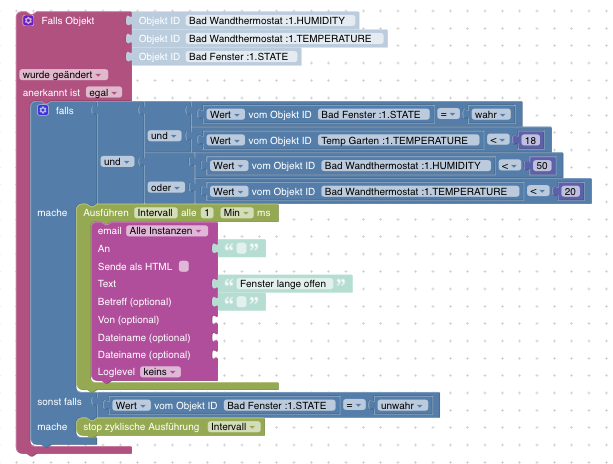This screenshot has width=613, height=464.
Task: Edit the number value 18
Action: tap(530, 140)
